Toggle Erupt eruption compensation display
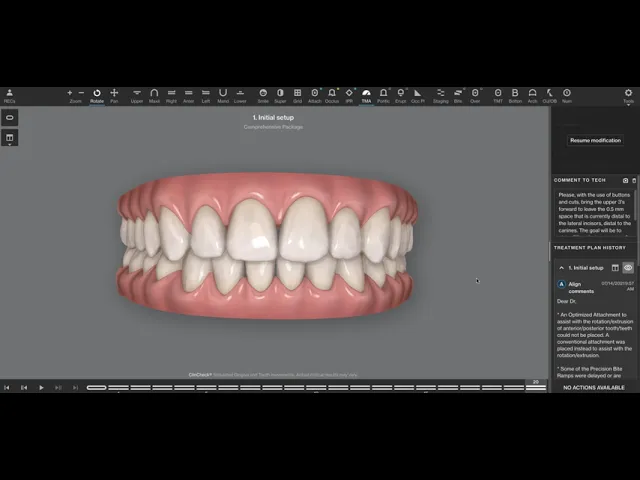This screenshot has width=640, height=480. coord(401,96)
